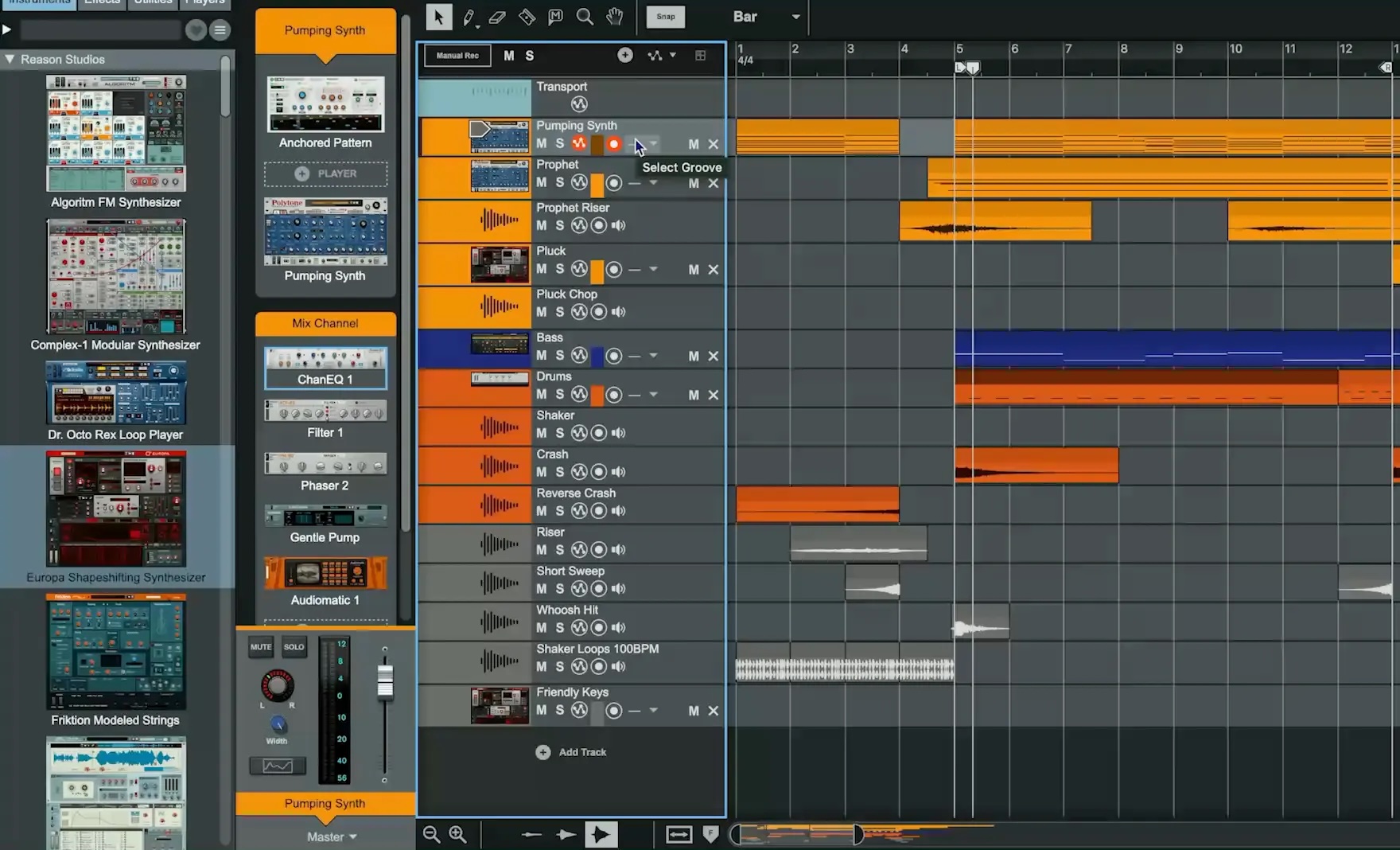Select the Pencil tool in the toolbar

[469, 17]
